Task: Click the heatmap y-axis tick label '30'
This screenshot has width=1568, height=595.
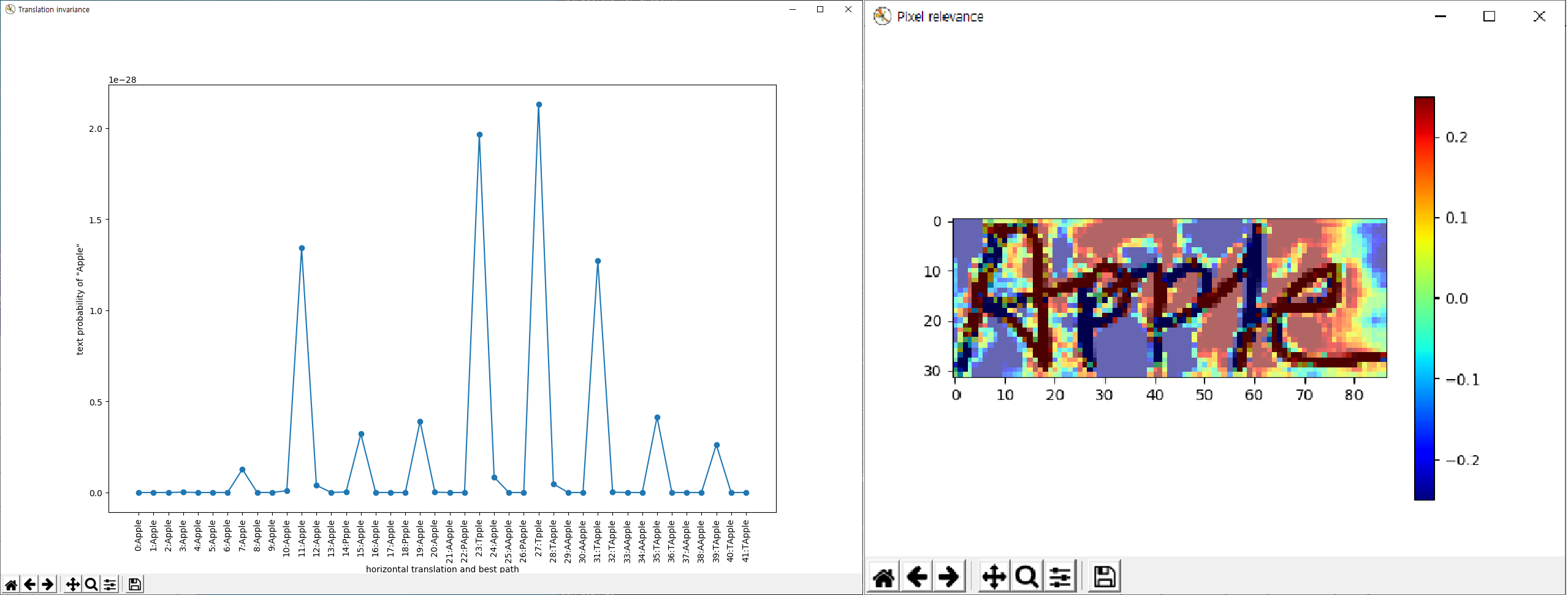Action: point(932,370)
